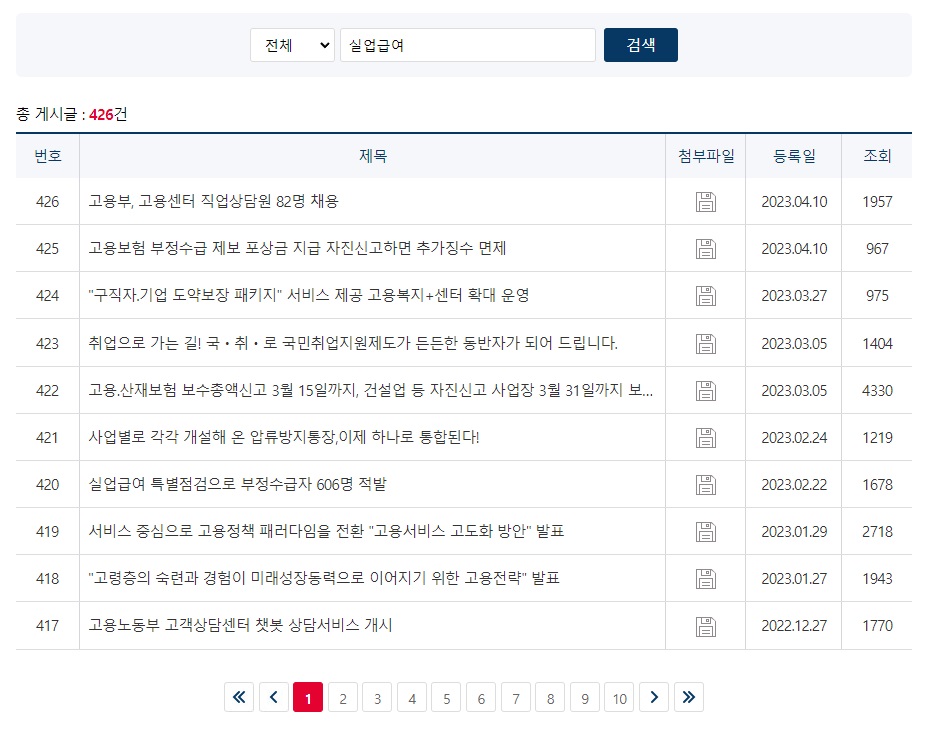
Task: Open the attachment of post 417 챗봇 상담서비스
Action: click(x=705, y=625)
